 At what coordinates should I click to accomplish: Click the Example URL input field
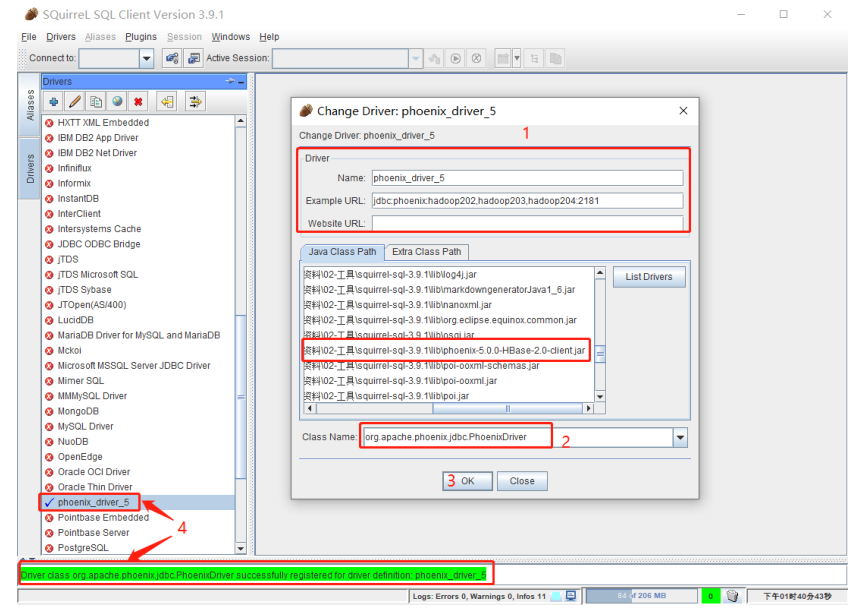click(x=527, y=201)
